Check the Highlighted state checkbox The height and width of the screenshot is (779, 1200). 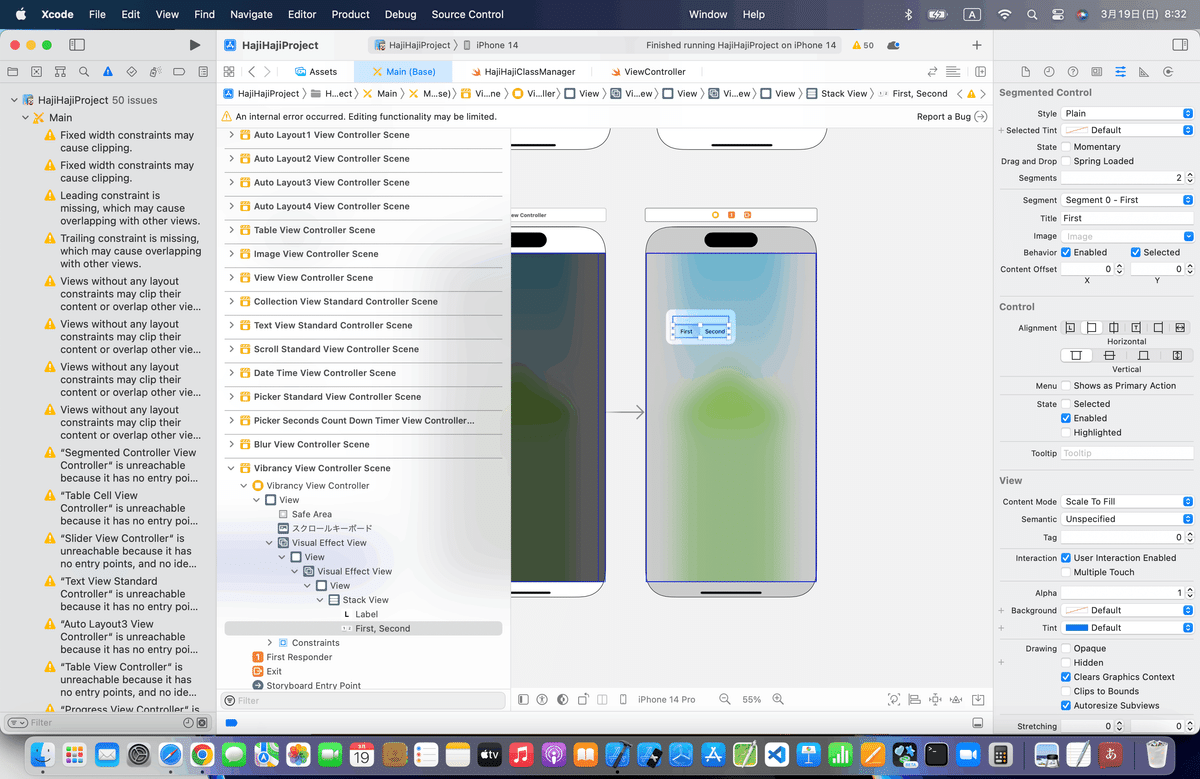click(1066, 433)
